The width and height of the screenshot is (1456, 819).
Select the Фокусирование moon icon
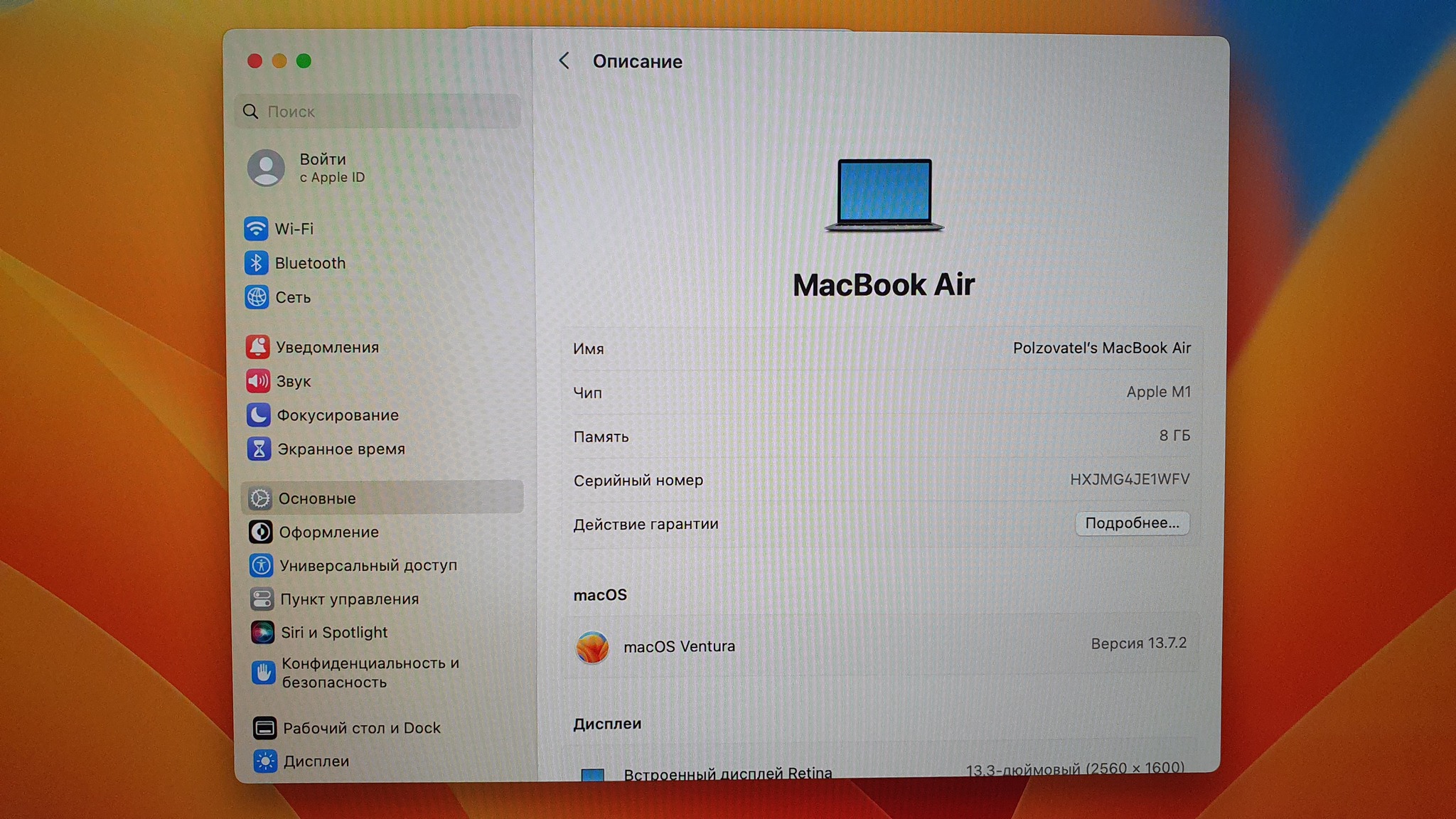[259, 415]
